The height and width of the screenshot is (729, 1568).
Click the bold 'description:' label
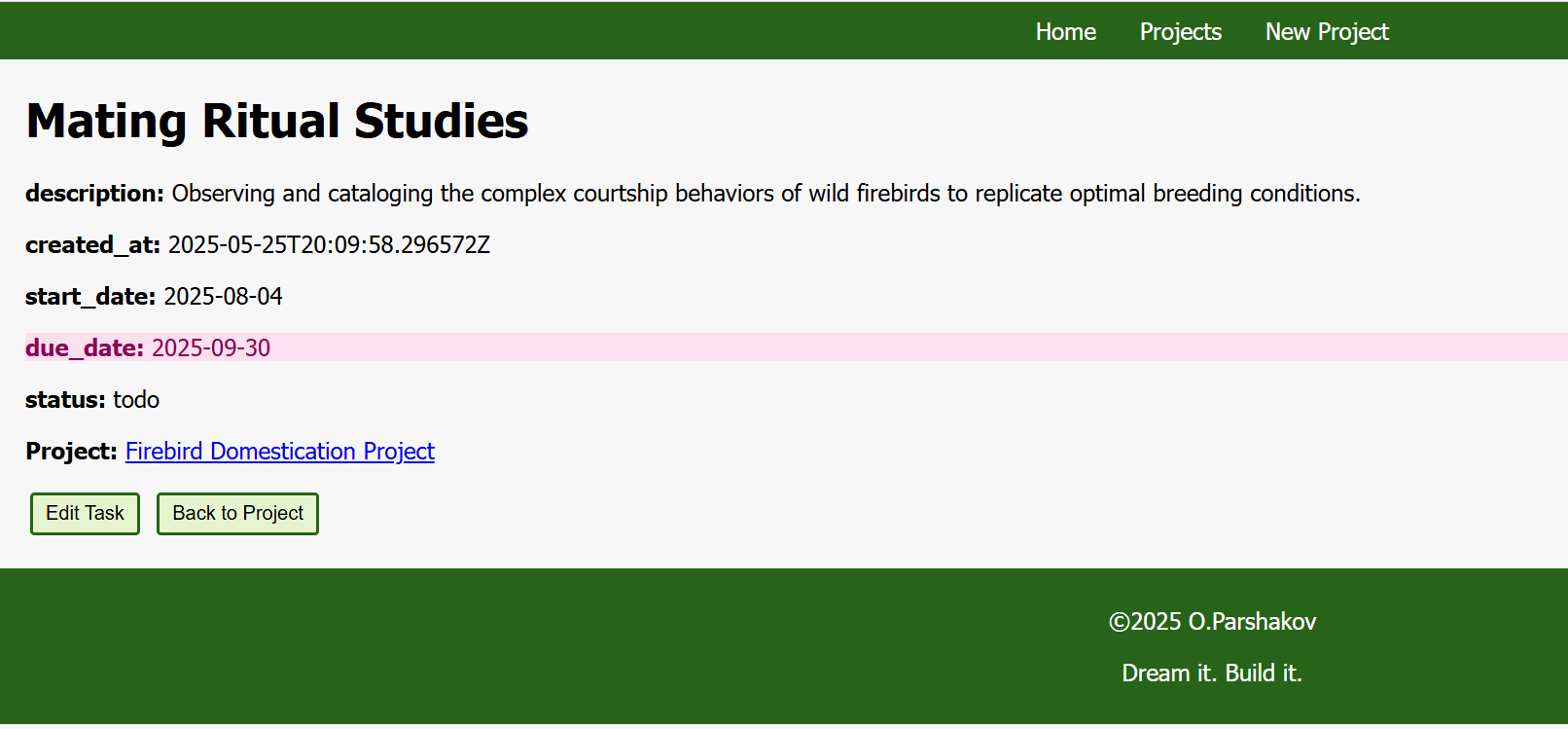[x=94, y=194]
